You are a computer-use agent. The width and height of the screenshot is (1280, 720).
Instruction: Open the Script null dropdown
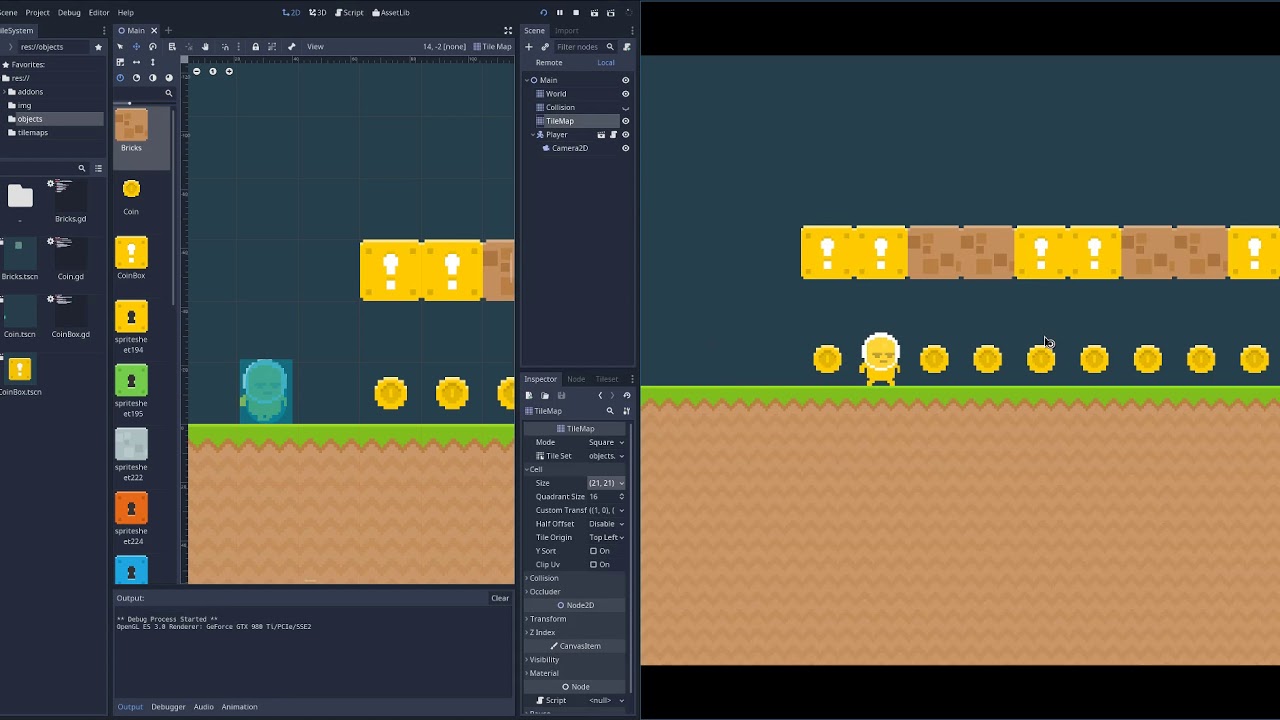tap(606, 700)
